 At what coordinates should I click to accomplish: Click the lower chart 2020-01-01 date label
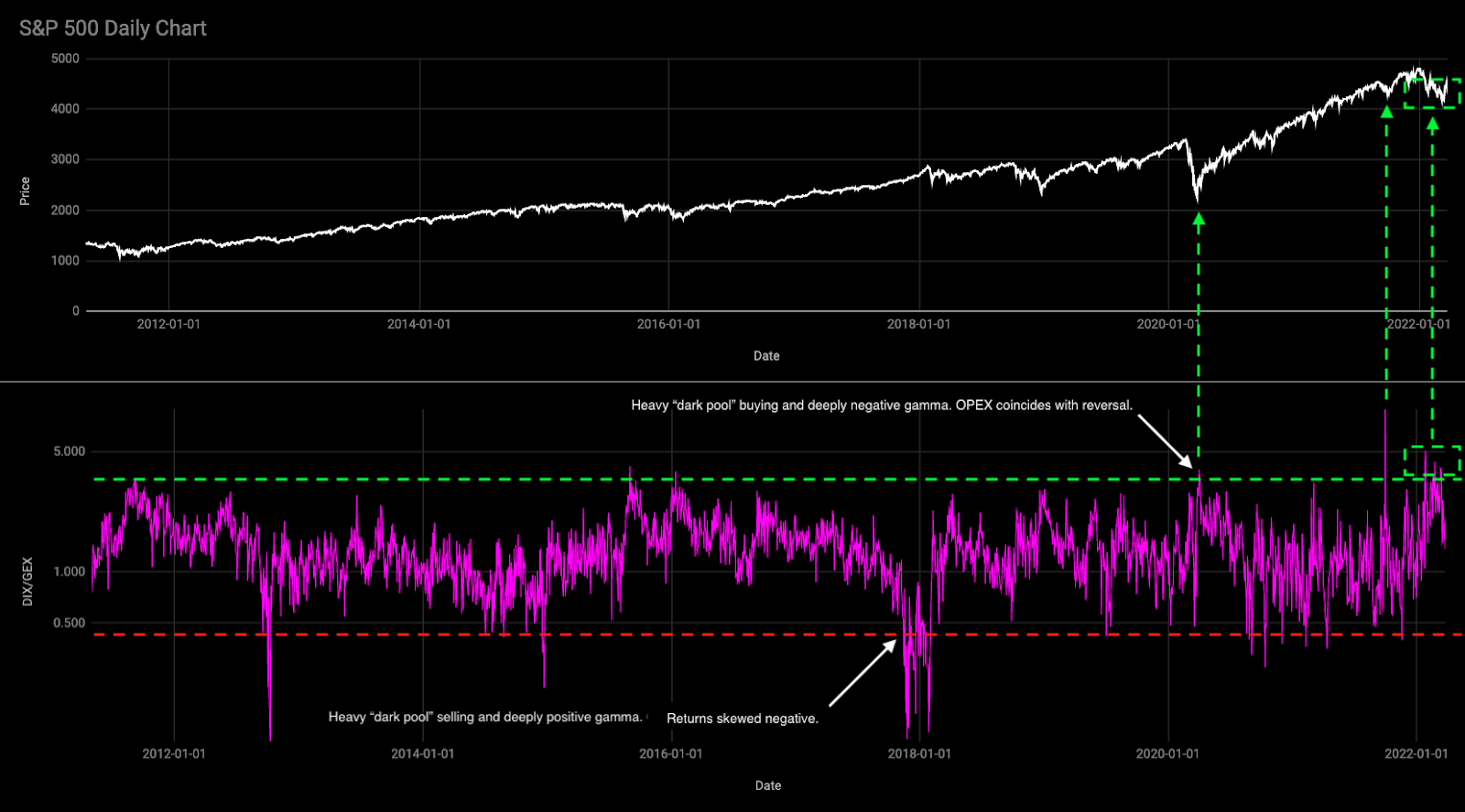pyautogui.click(x=1167, y=753)
